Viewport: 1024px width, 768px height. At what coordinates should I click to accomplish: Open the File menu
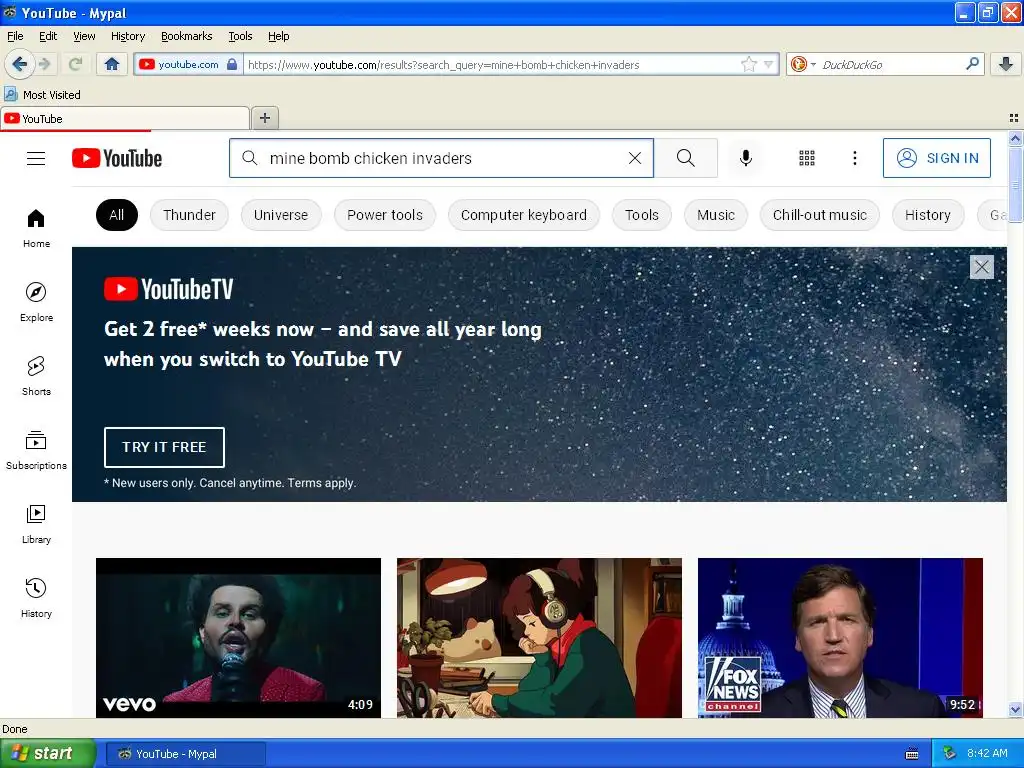(15, 36)
